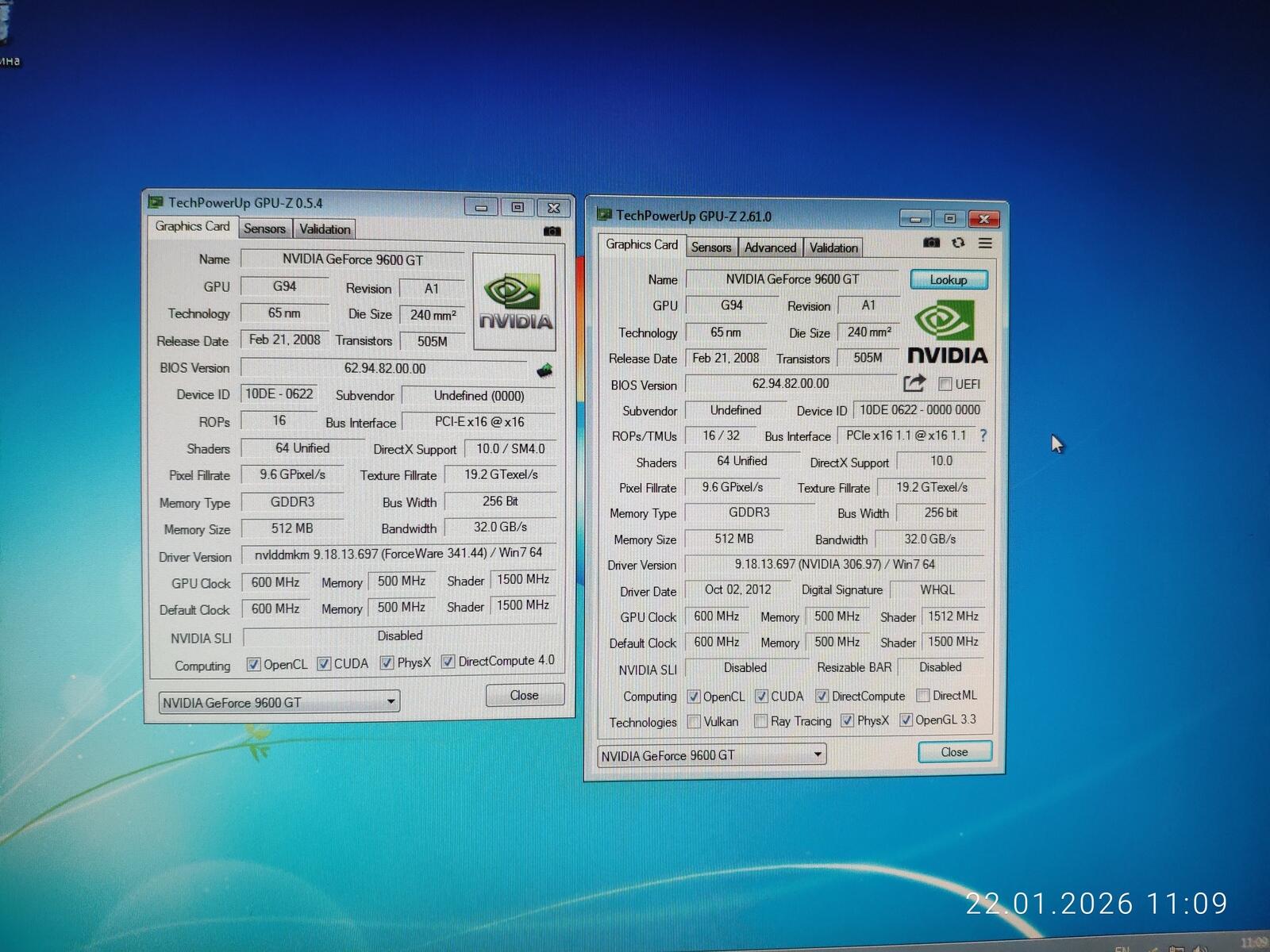Click the "10.0 / SM4.0" DirectX Support value
Viewport: 1270px width, 952px height.
(x=510, y=448)
